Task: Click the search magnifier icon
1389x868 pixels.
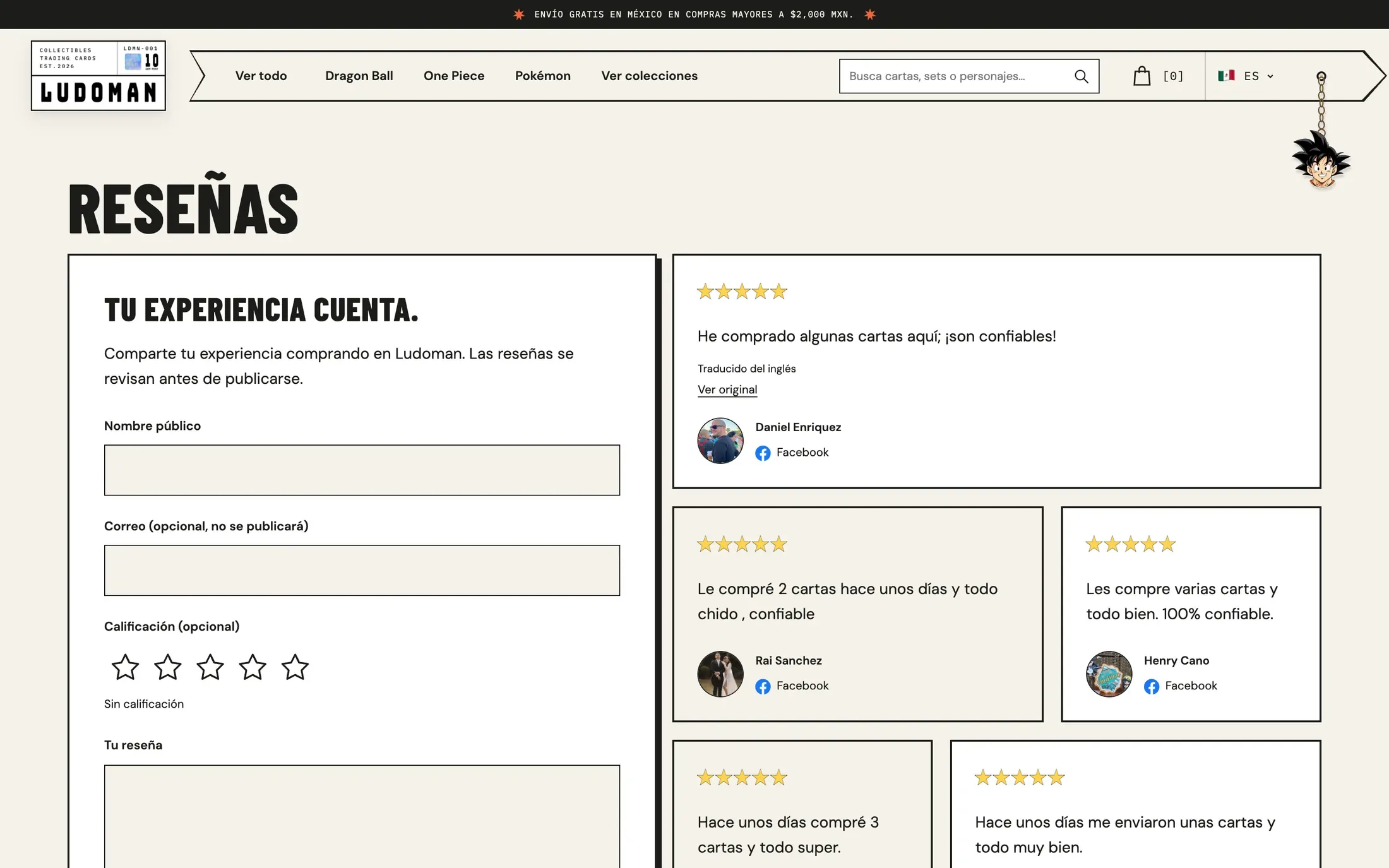Action: 1081,76
